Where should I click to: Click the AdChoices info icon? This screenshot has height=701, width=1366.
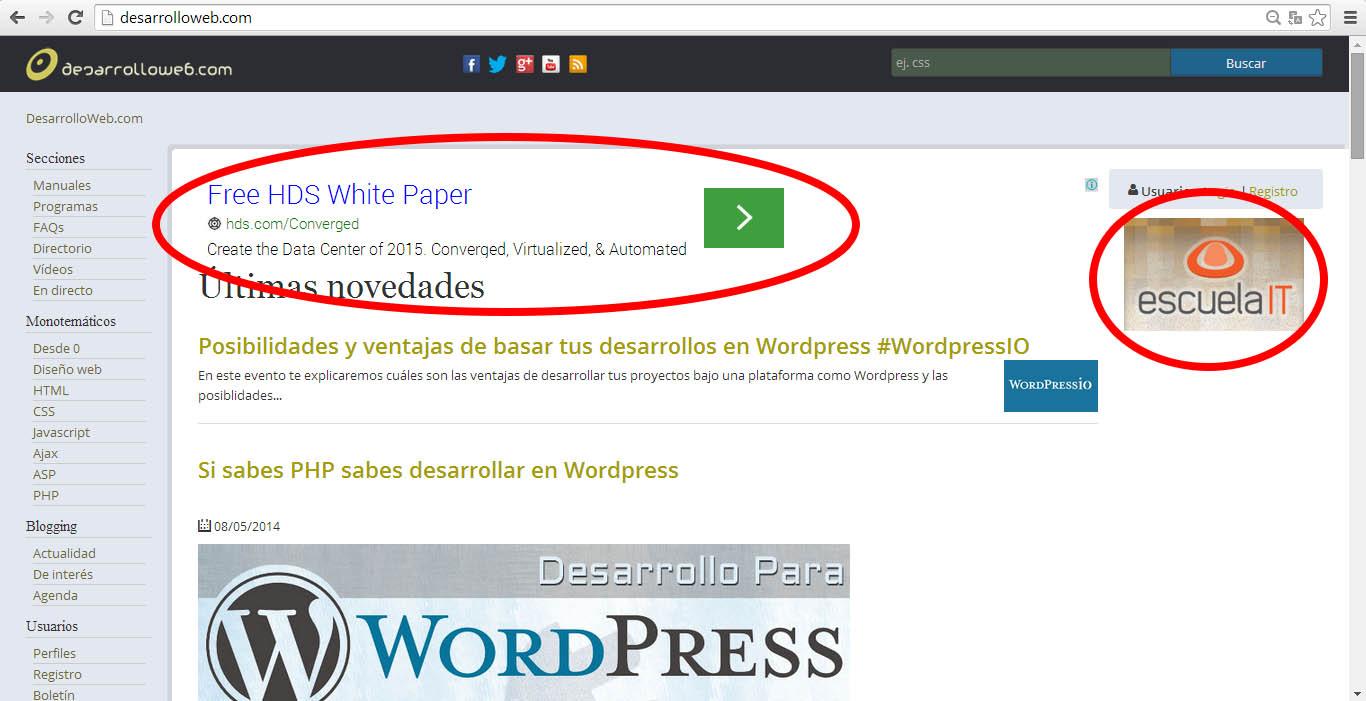1091,184
